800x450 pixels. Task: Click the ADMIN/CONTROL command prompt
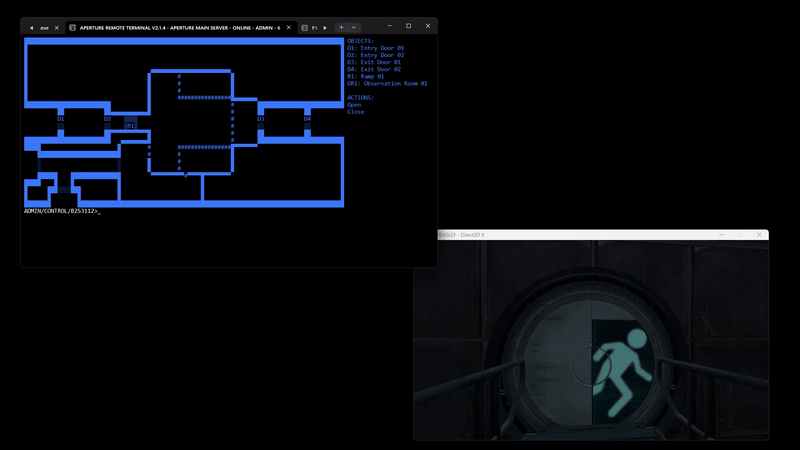[61, 211]
